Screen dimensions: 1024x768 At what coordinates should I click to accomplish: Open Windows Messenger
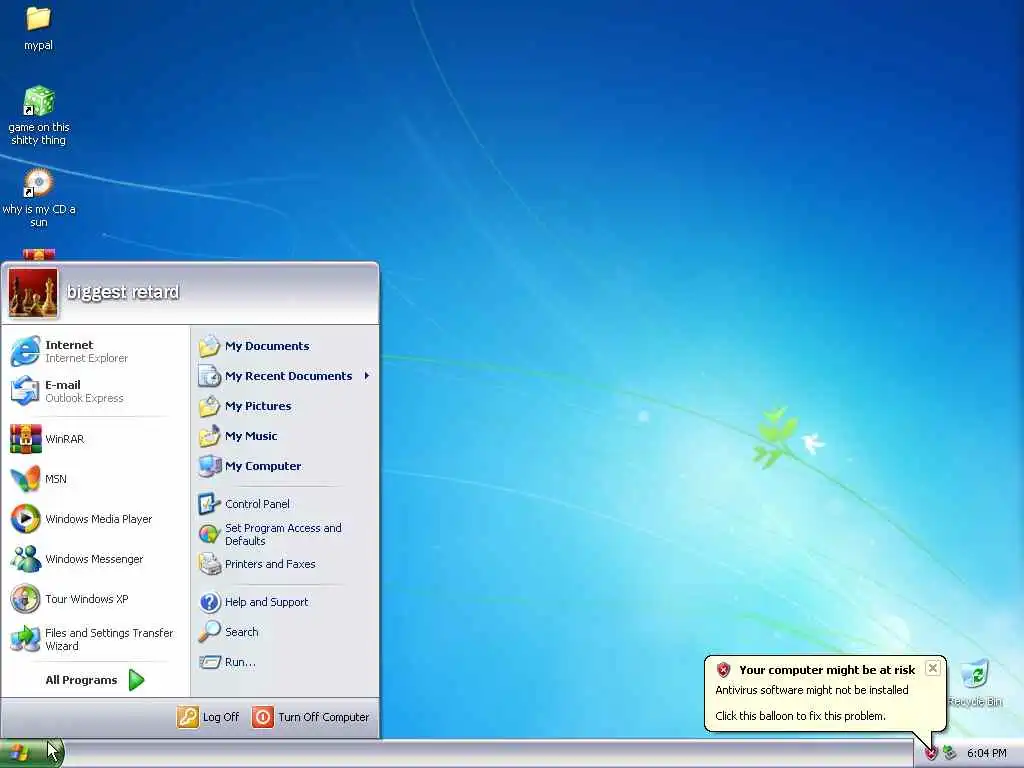95,559
